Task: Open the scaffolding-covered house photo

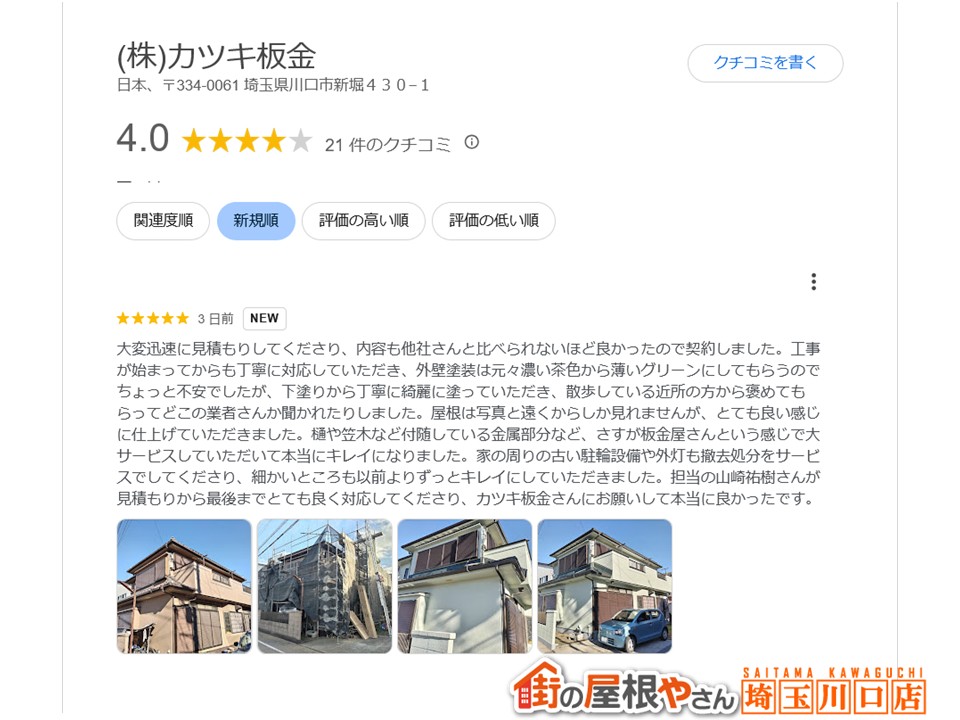Action: pyautogui.click(x=324, y=587)
